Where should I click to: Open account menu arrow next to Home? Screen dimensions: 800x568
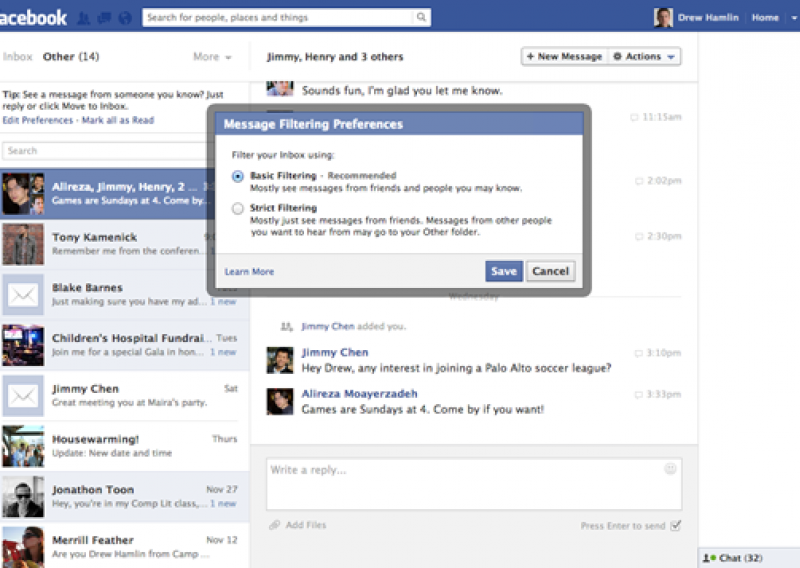point(794,17)
